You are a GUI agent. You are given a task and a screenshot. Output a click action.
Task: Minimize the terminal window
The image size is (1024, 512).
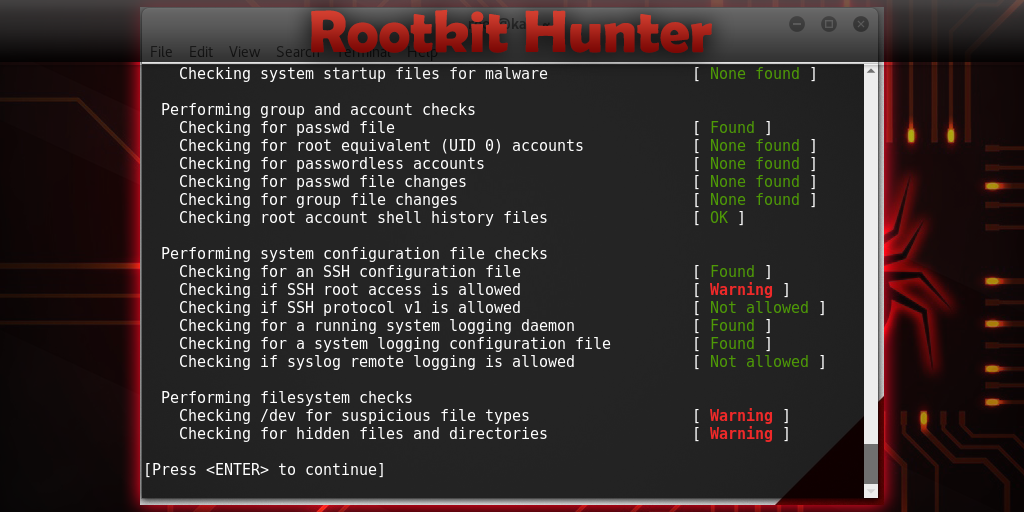(x=797, y=24)
